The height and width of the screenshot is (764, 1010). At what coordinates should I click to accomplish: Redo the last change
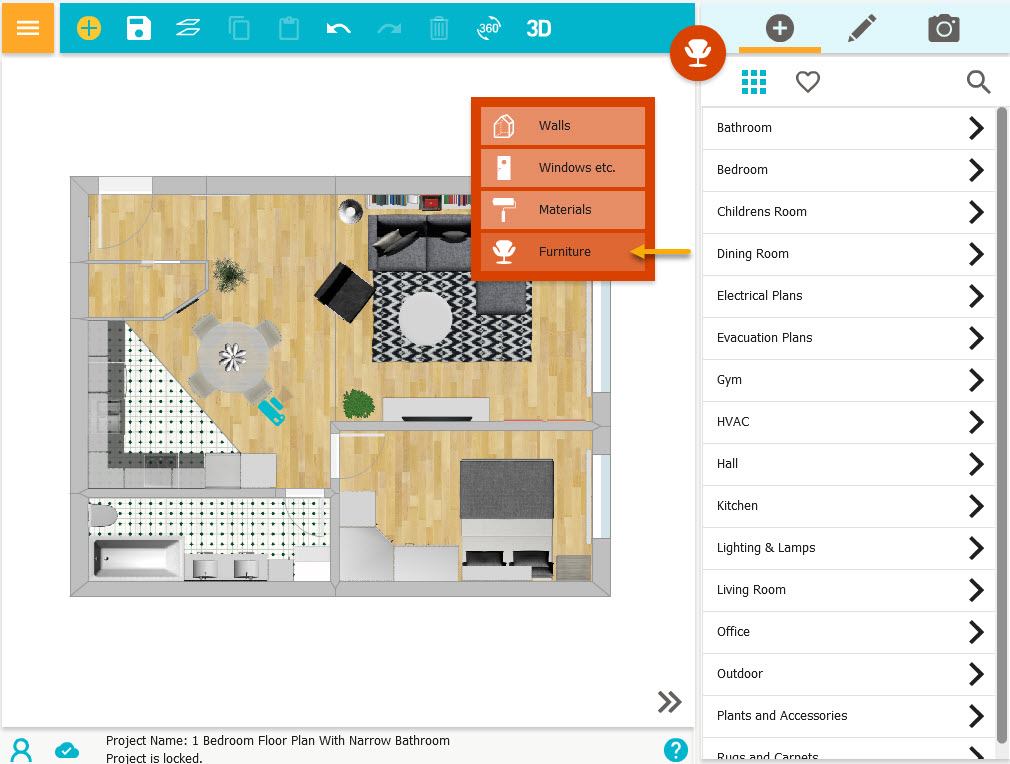[x=388, y=28]
